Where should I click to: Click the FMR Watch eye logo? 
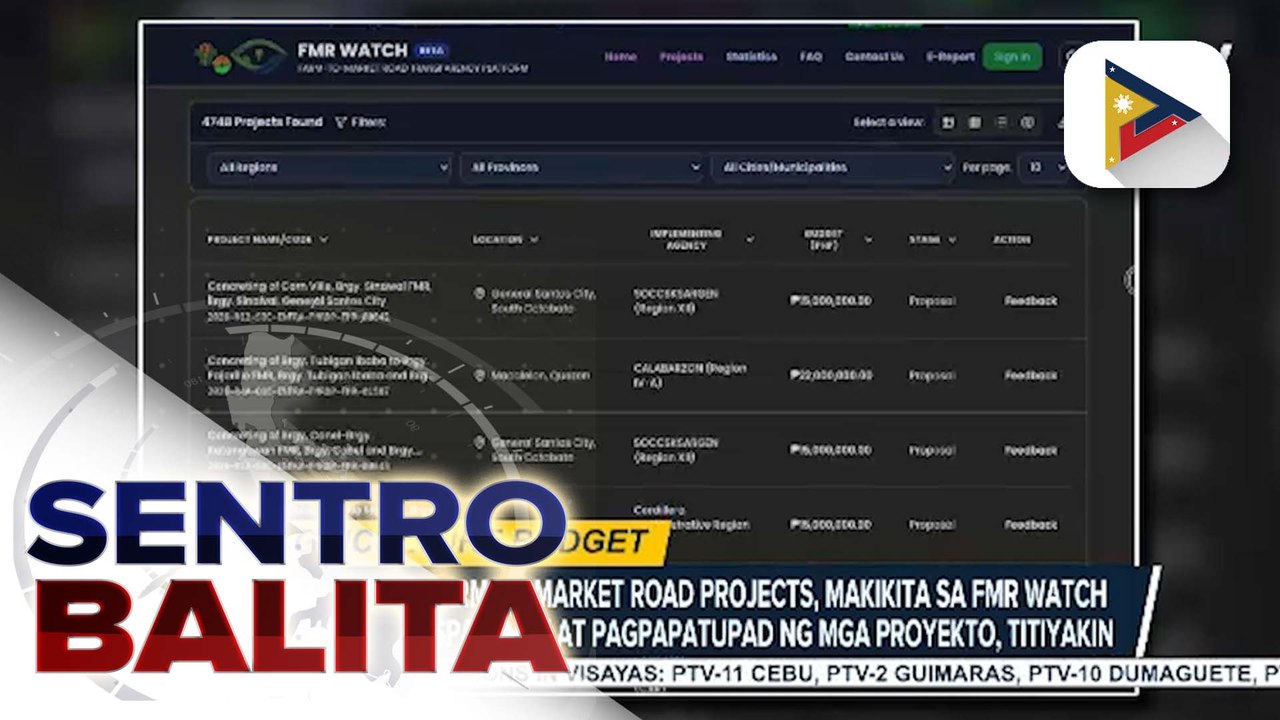258,56
